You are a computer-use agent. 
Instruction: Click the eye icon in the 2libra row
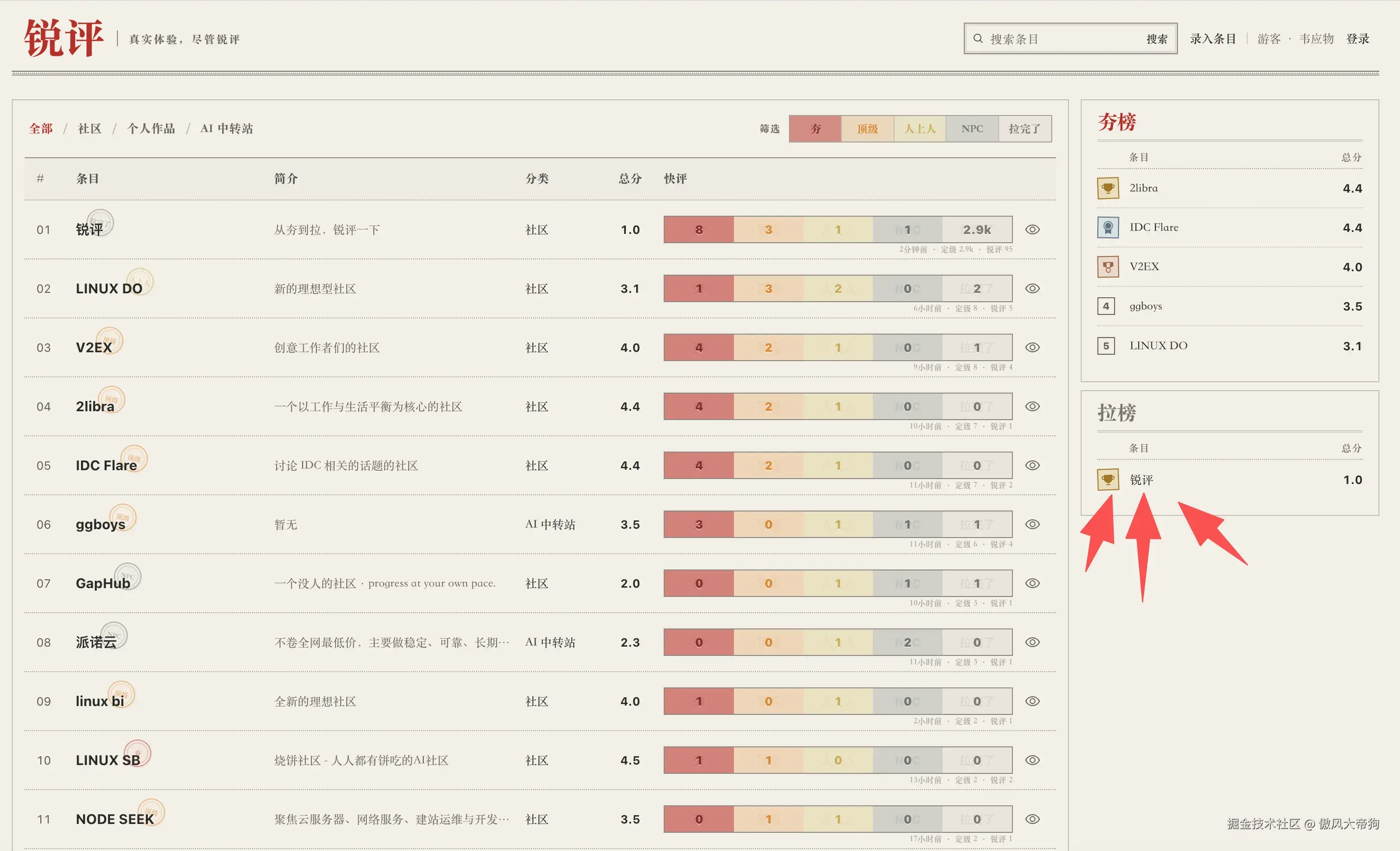pyautogui.click(x=1033, y=406)
